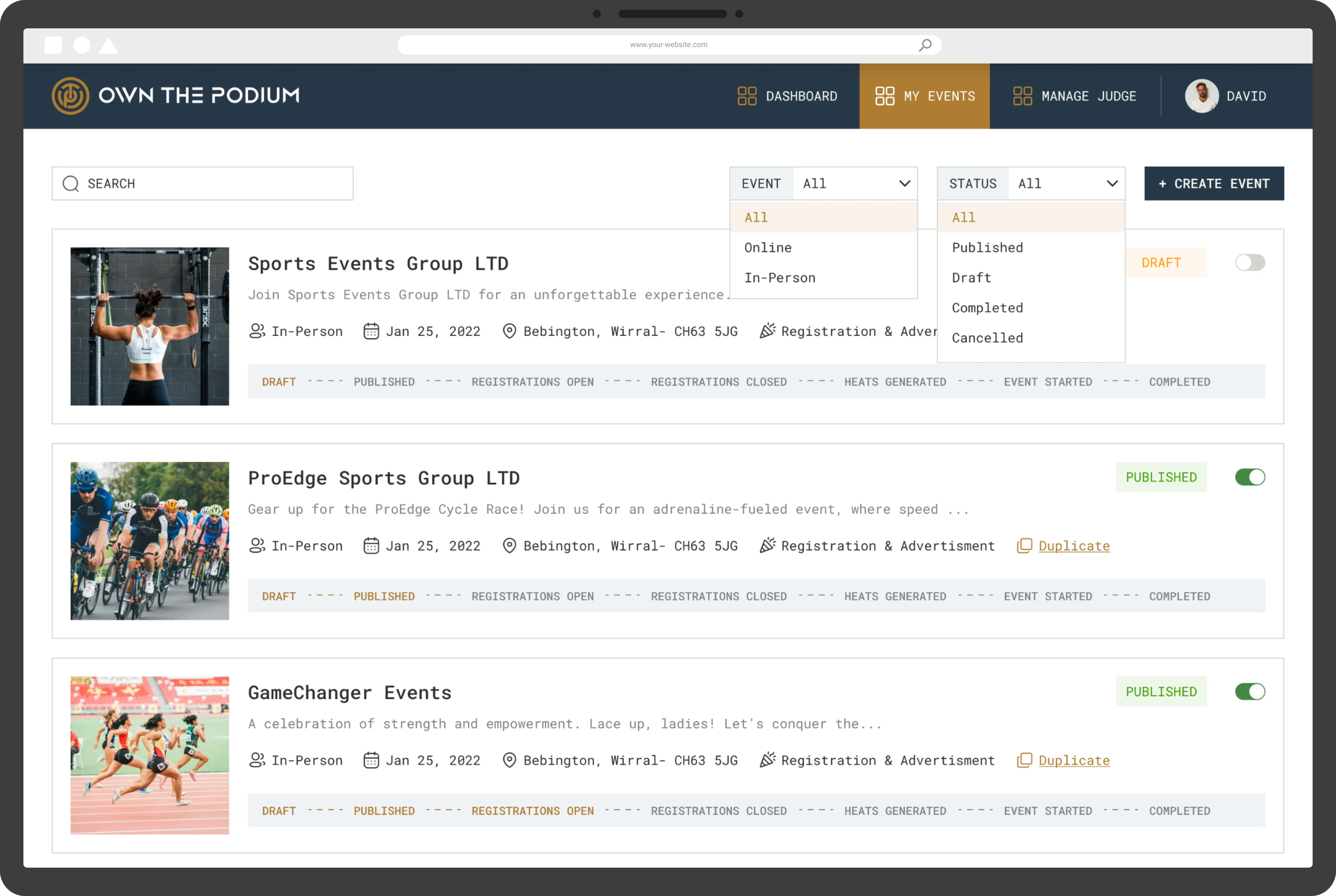
Task: Click the party popper icon on Sports Events Group card
Action: pos(767,330)
